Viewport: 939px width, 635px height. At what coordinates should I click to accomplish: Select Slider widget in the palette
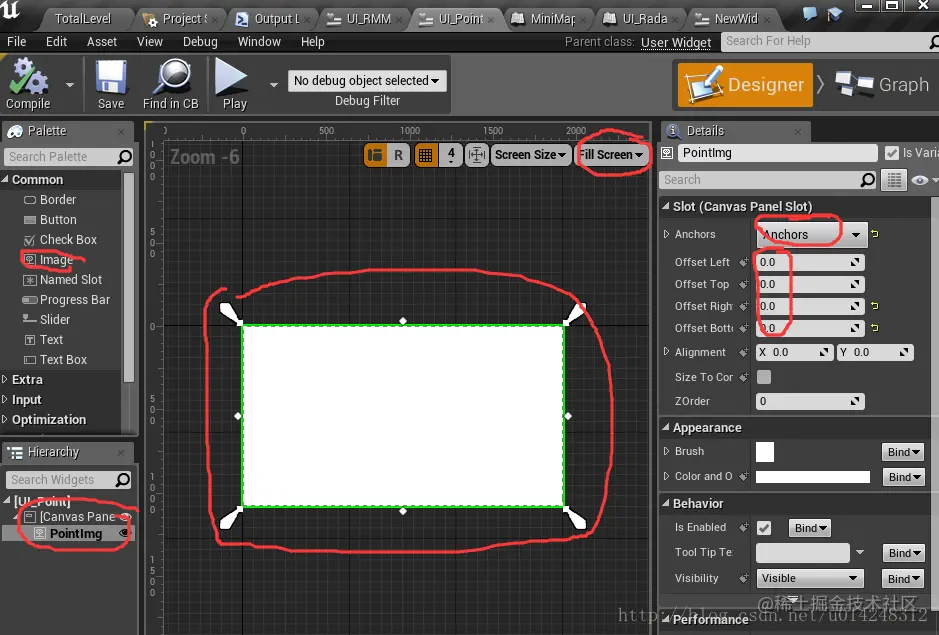click(55, 319)
